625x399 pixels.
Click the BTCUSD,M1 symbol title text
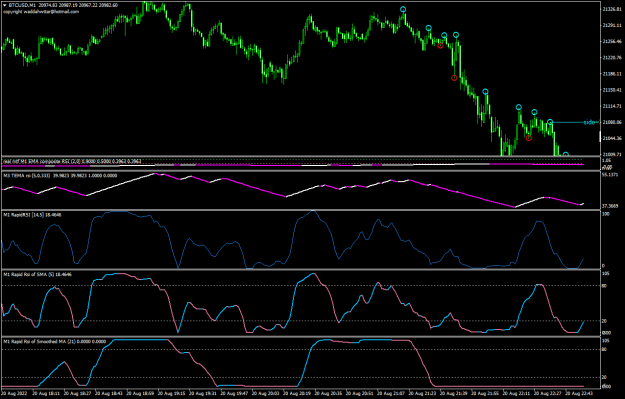click(x=22, y=6)
